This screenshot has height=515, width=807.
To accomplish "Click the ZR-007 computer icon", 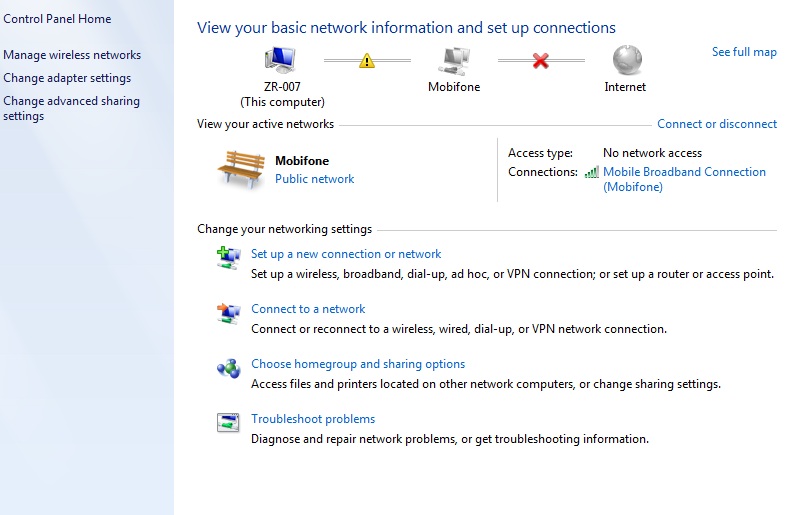I will tap(282, 60).
